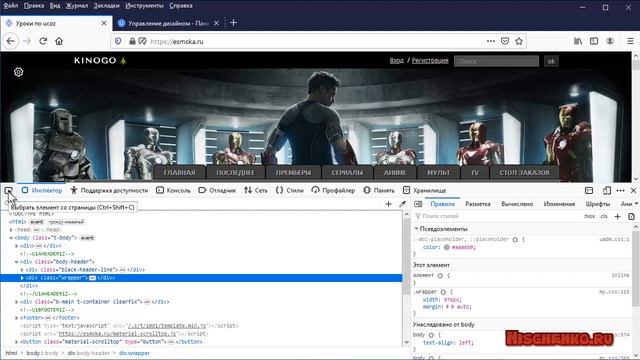Open the hamburger application menu
The height and width of the screenshot is (360, 640).
coord(630,41)
